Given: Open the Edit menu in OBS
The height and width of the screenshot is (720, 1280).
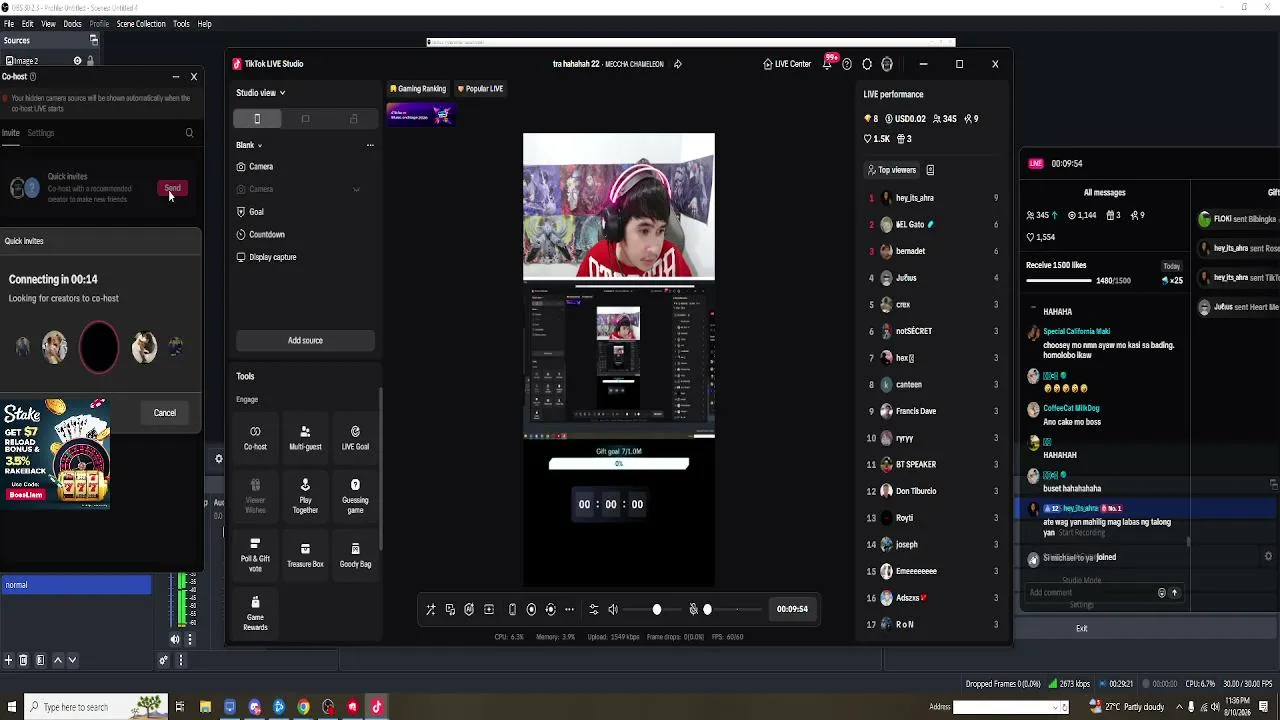Looking at the screenshot, I should click(28, 24).
